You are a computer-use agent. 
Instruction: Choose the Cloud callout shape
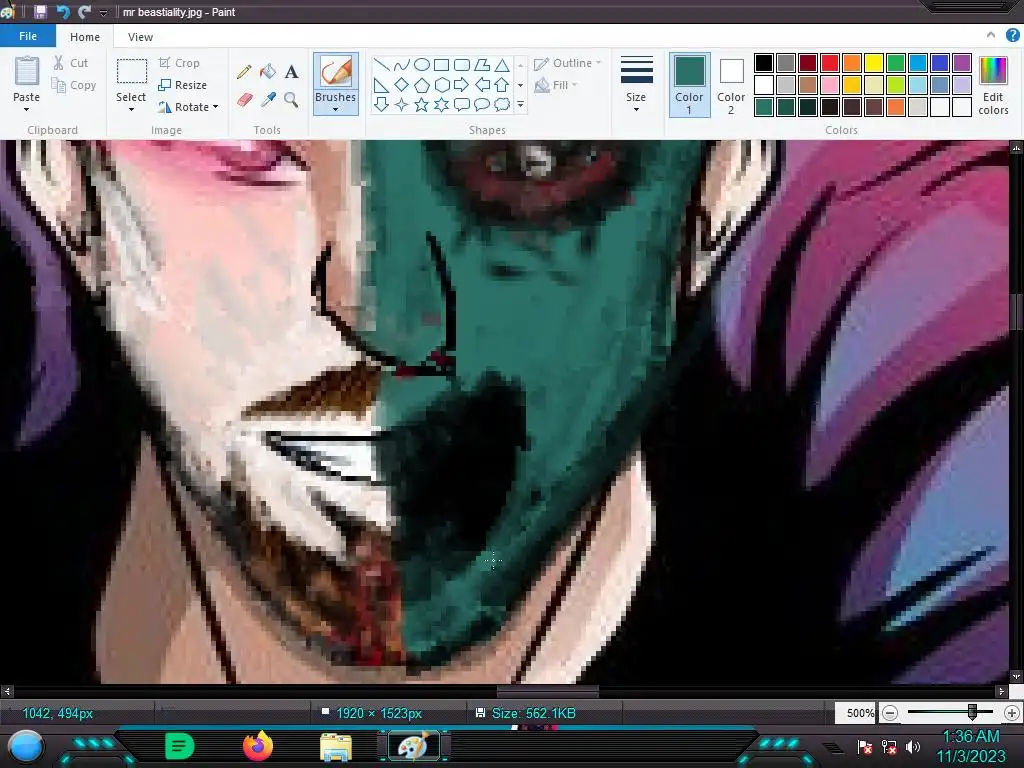[502, 104]
